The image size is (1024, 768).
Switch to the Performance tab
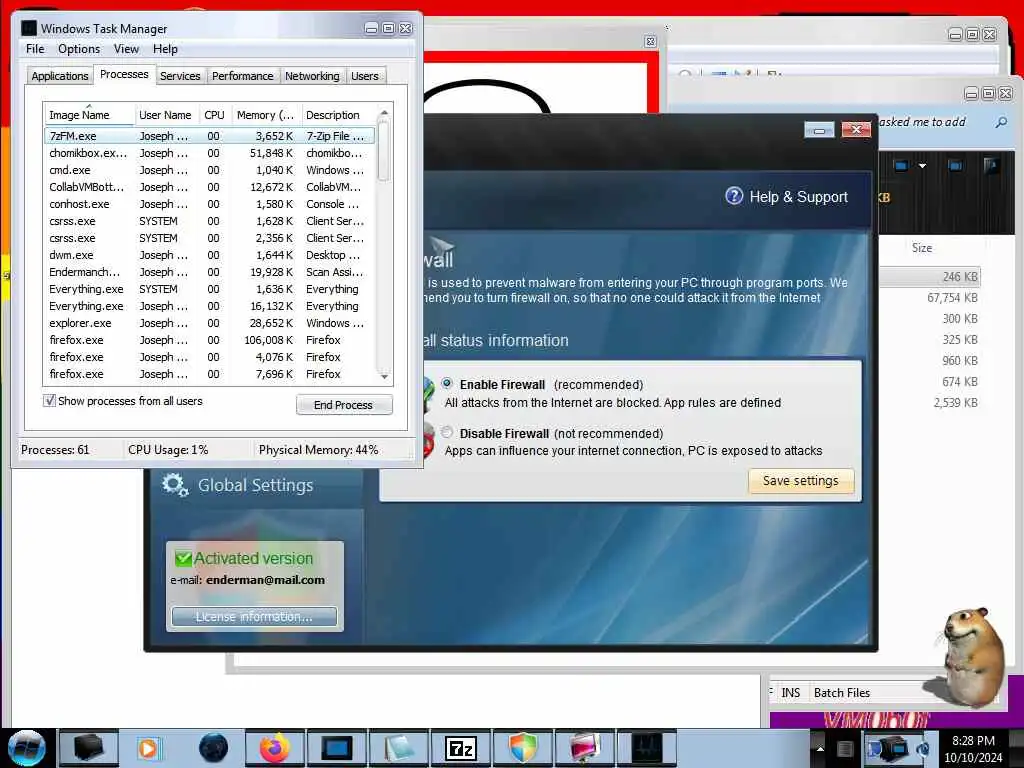242,76
